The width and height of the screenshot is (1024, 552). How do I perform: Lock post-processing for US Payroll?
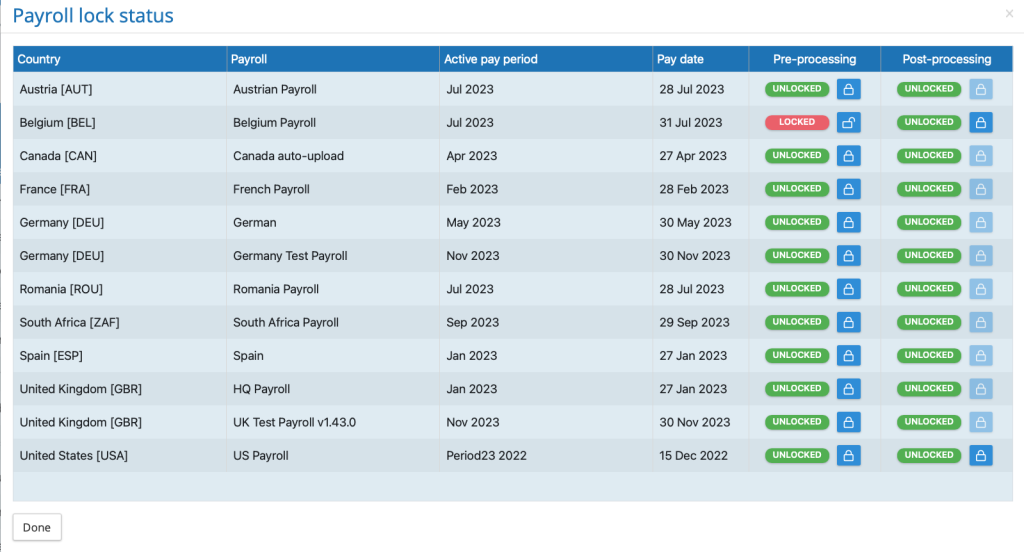(x=981, y=455)
